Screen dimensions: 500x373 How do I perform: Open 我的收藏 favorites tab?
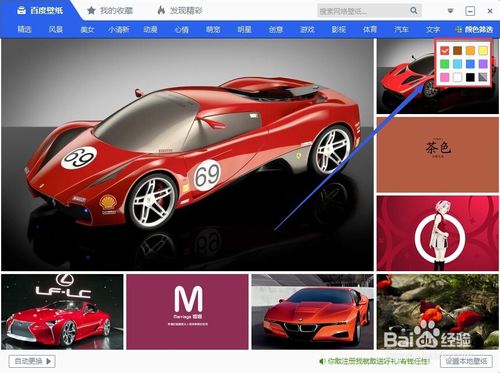pos(110,11)
